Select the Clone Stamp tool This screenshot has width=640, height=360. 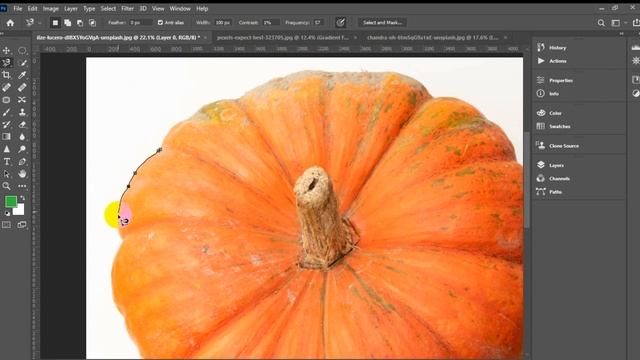(22, 112)
